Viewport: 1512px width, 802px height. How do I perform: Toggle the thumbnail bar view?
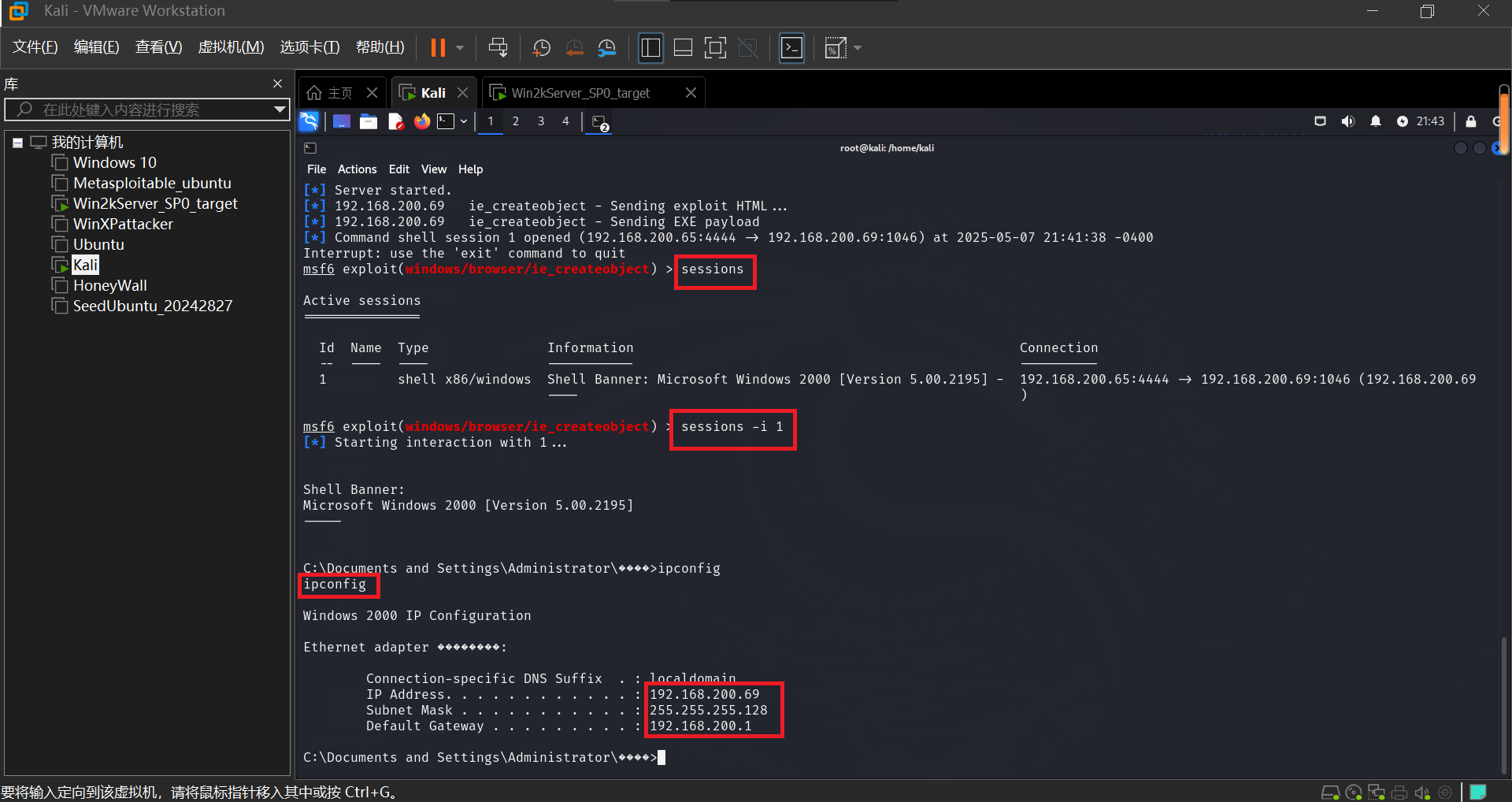click(684, 48)
